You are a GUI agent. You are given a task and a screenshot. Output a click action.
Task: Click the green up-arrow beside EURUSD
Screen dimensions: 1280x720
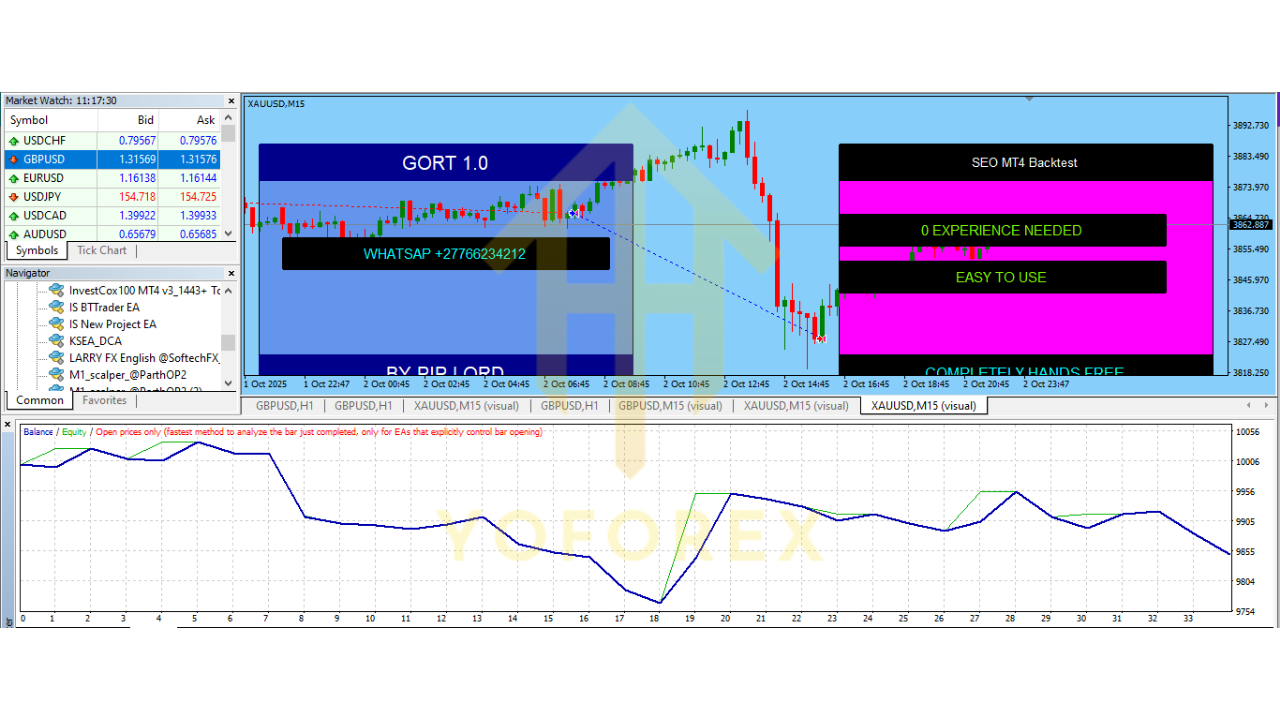[12, 177]
